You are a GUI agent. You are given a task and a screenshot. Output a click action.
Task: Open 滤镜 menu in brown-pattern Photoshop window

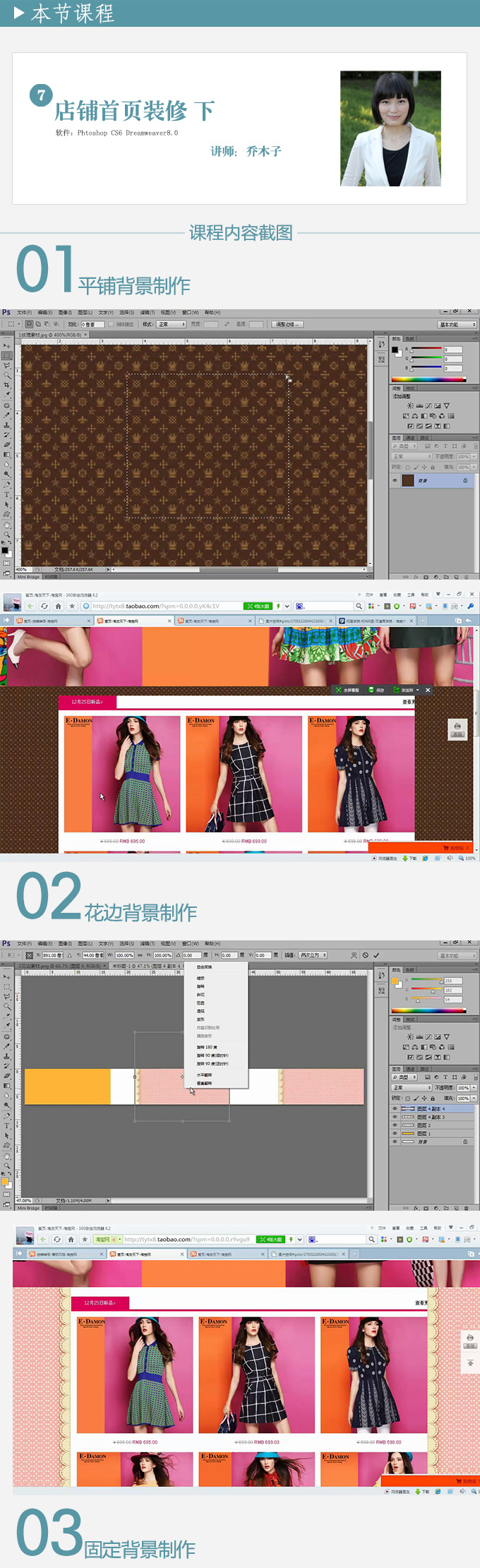tap(147, 312)
